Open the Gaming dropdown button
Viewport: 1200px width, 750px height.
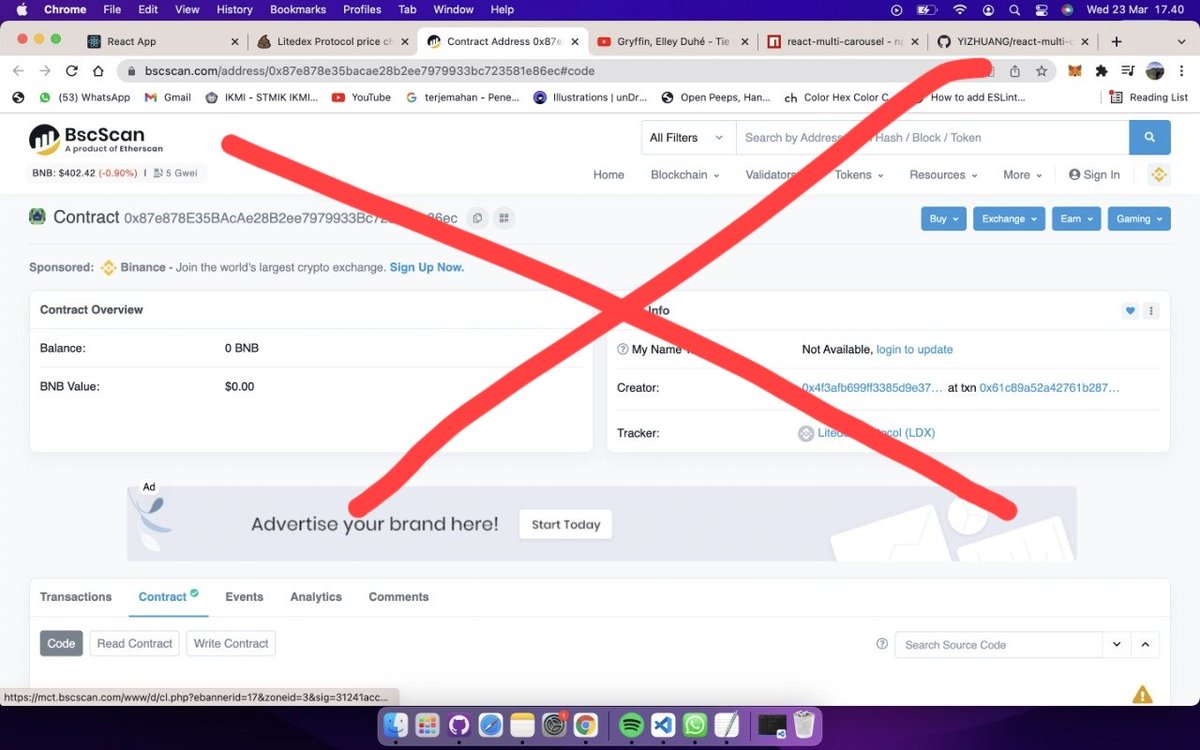(1139, 219)
